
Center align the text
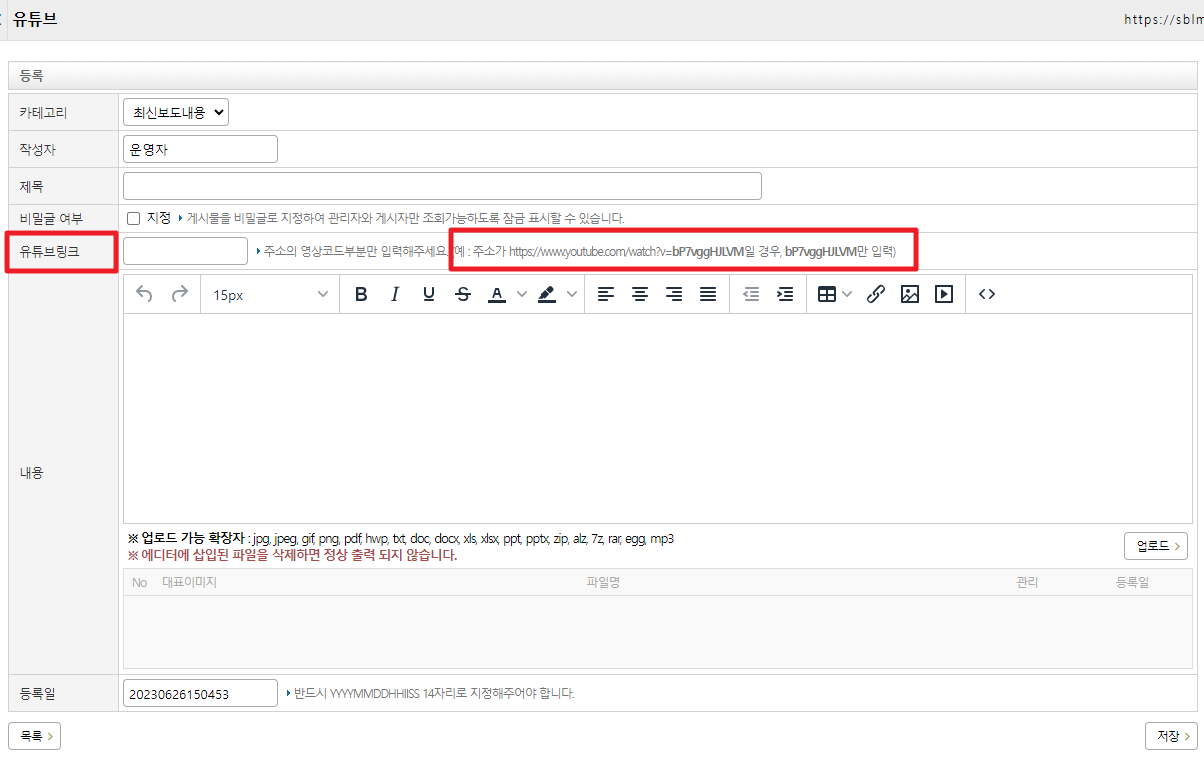(640, 294)
